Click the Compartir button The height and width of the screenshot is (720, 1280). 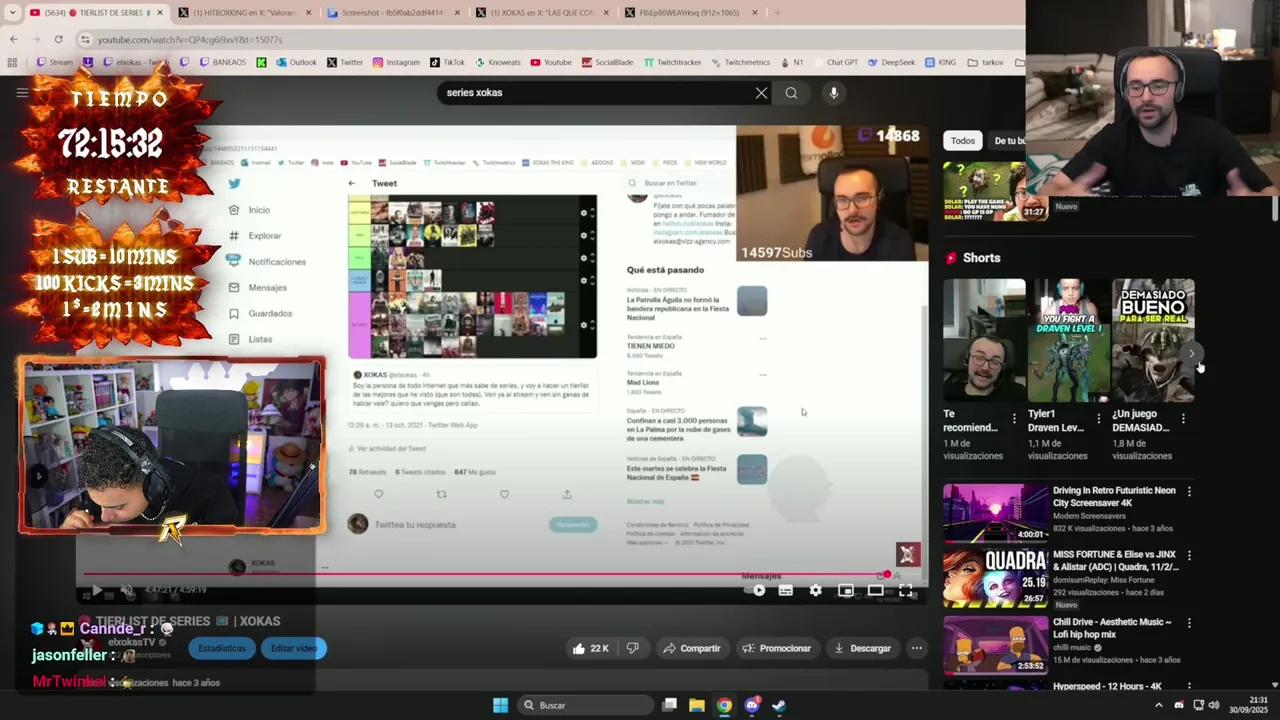coord(691,648)
